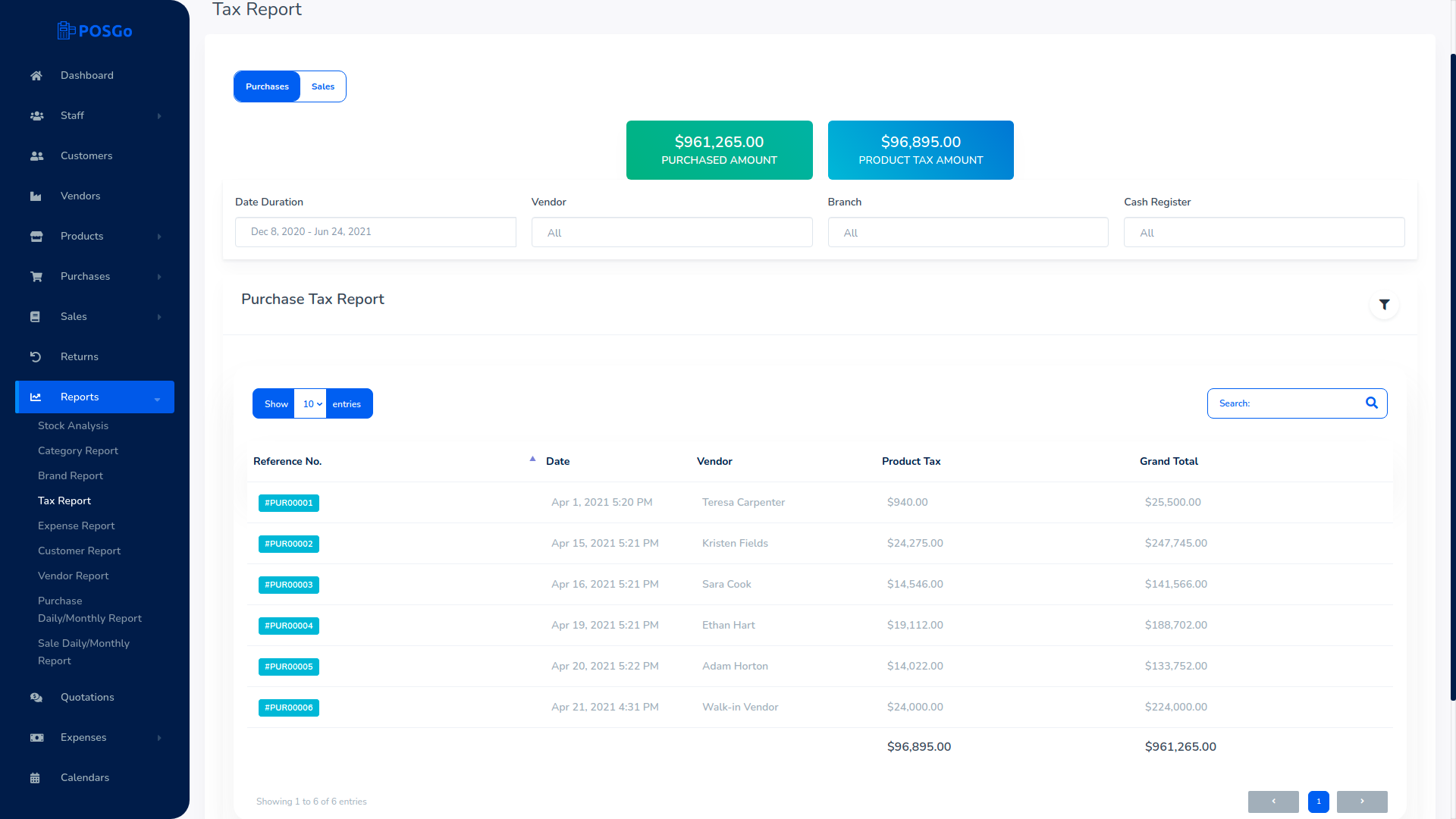Select the Vendor Report menu item
Viewport: 1456px width, 819px height.
coord(73,576)
